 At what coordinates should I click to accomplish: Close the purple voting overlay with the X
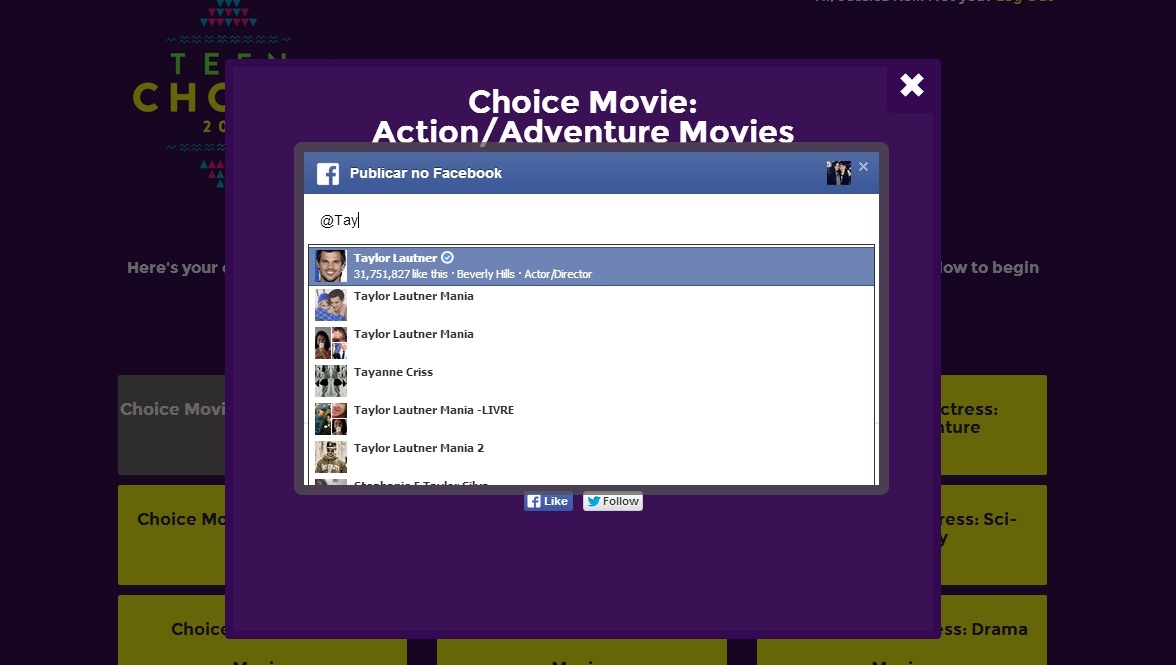pos(911,85)
